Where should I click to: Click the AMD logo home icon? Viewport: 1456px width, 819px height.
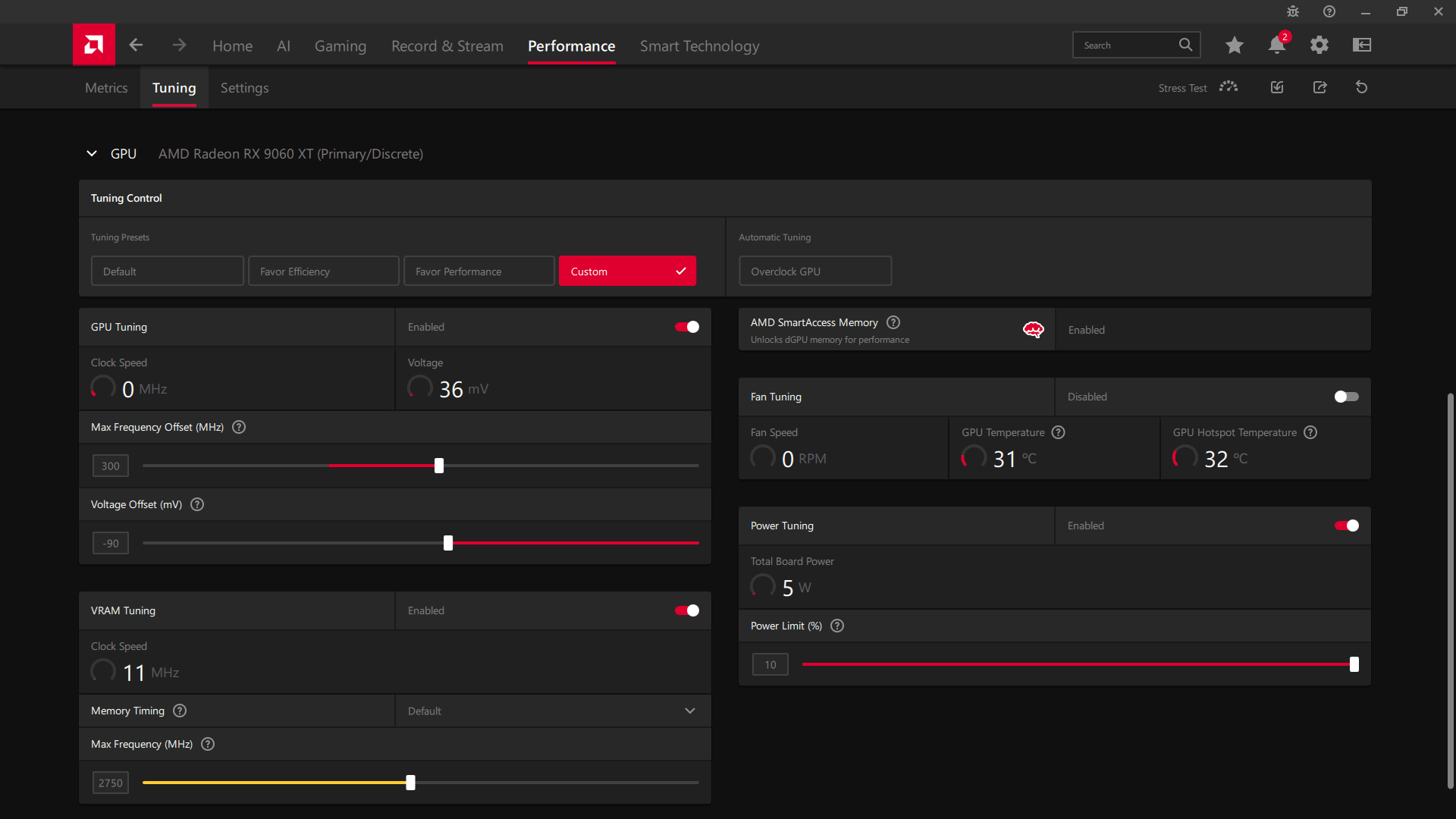[94, 45]
